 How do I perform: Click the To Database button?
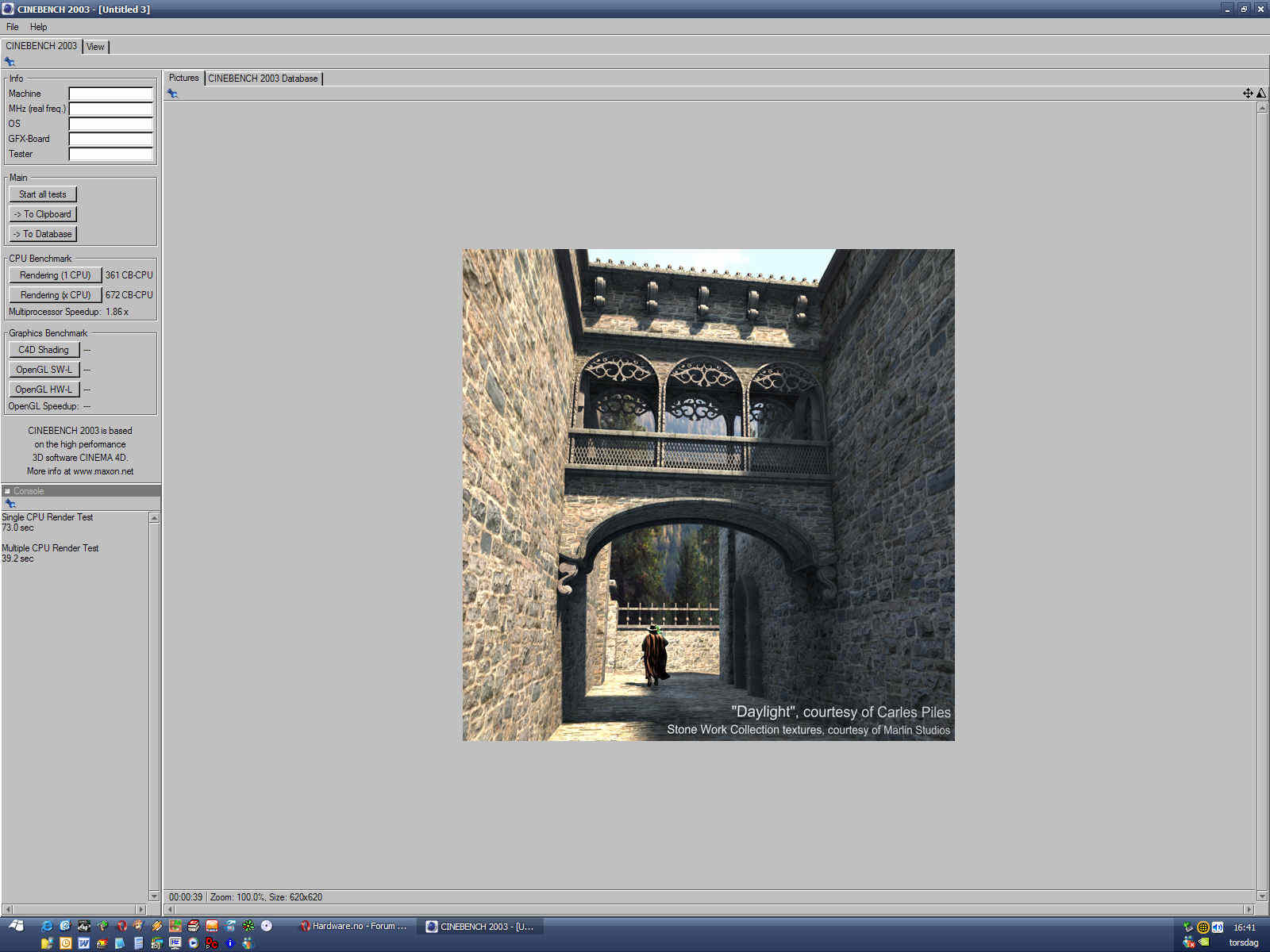(43, 234)
